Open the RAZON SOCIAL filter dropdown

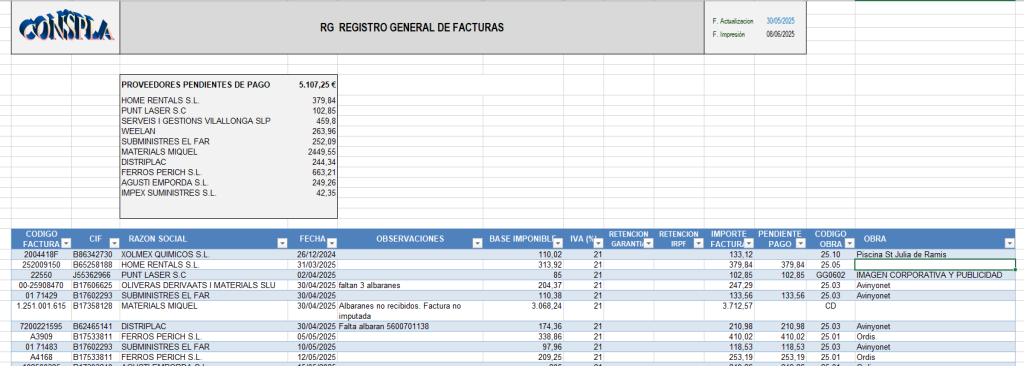pos(282,243)
